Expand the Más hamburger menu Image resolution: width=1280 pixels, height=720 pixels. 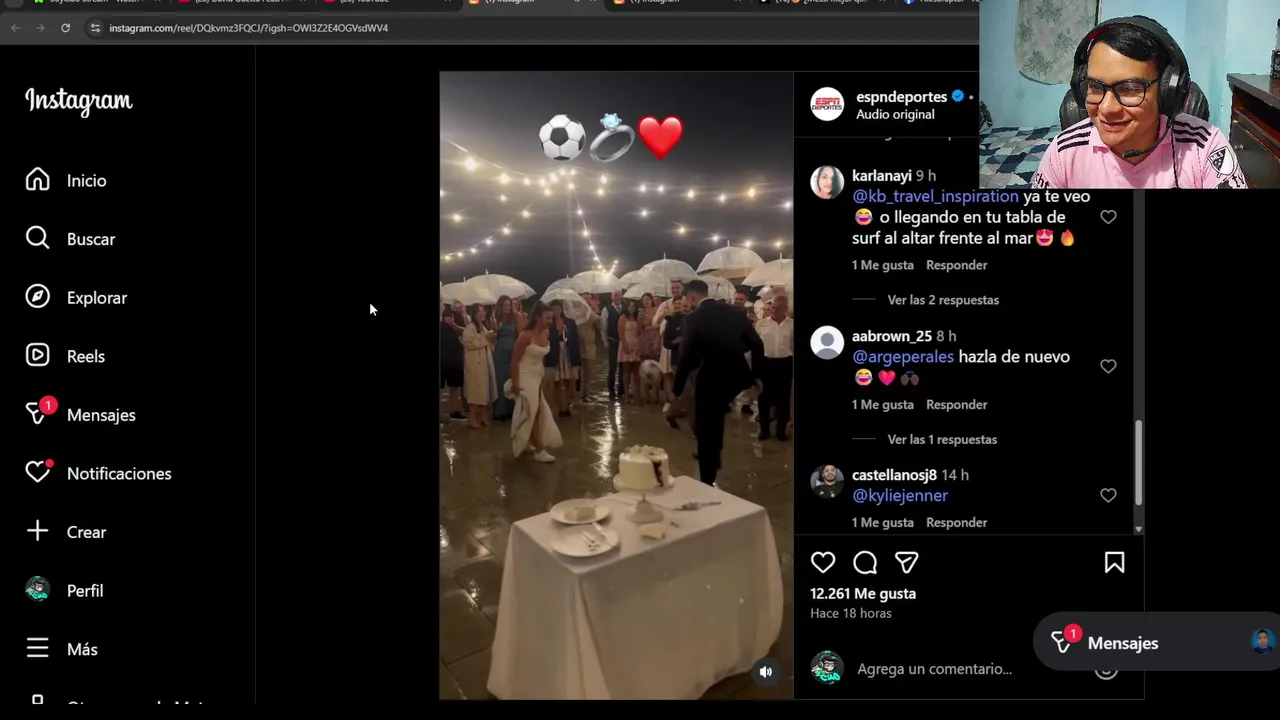point(37,649)
